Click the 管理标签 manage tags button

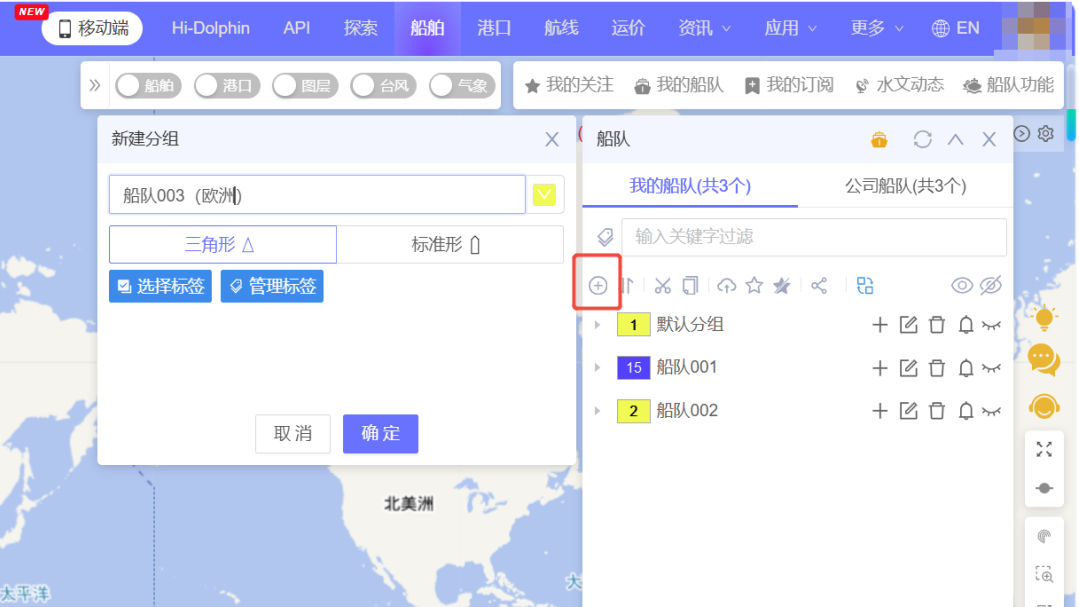272,286
